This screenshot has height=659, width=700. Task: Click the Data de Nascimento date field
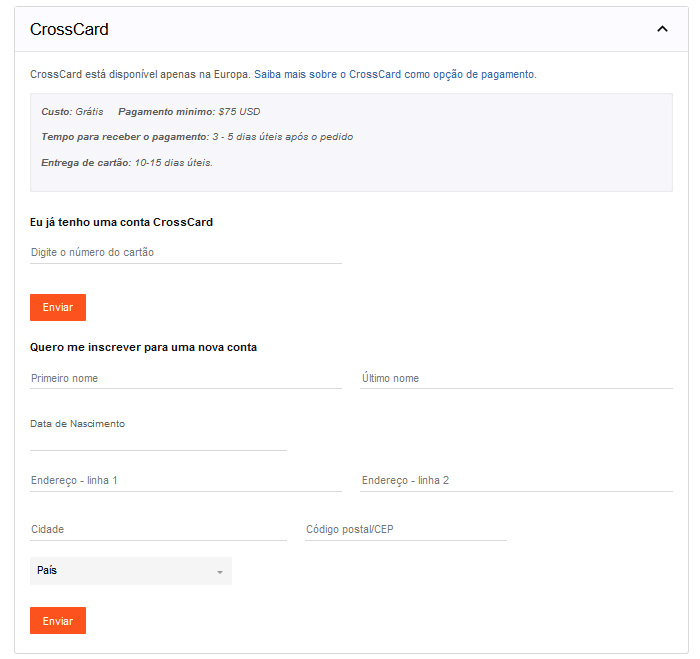[x=158, y=441]
